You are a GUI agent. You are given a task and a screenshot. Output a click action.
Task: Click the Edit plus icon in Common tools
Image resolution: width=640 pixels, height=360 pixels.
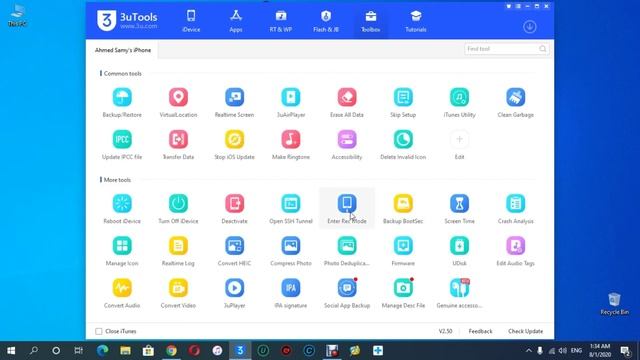[x=459, y=140]
